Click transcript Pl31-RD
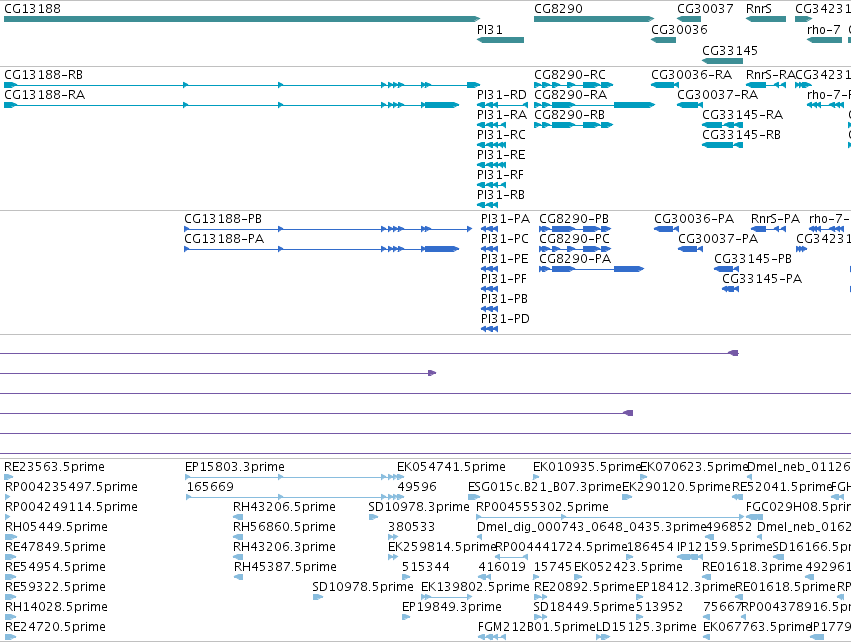This screenshot has width=851, height=642. point(503,105)
